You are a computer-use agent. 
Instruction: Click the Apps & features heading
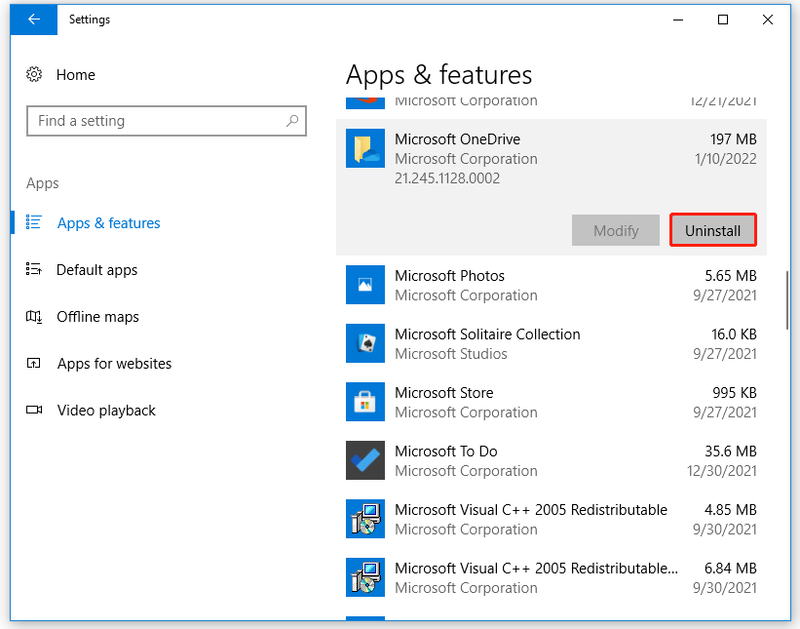click(439, 75)
